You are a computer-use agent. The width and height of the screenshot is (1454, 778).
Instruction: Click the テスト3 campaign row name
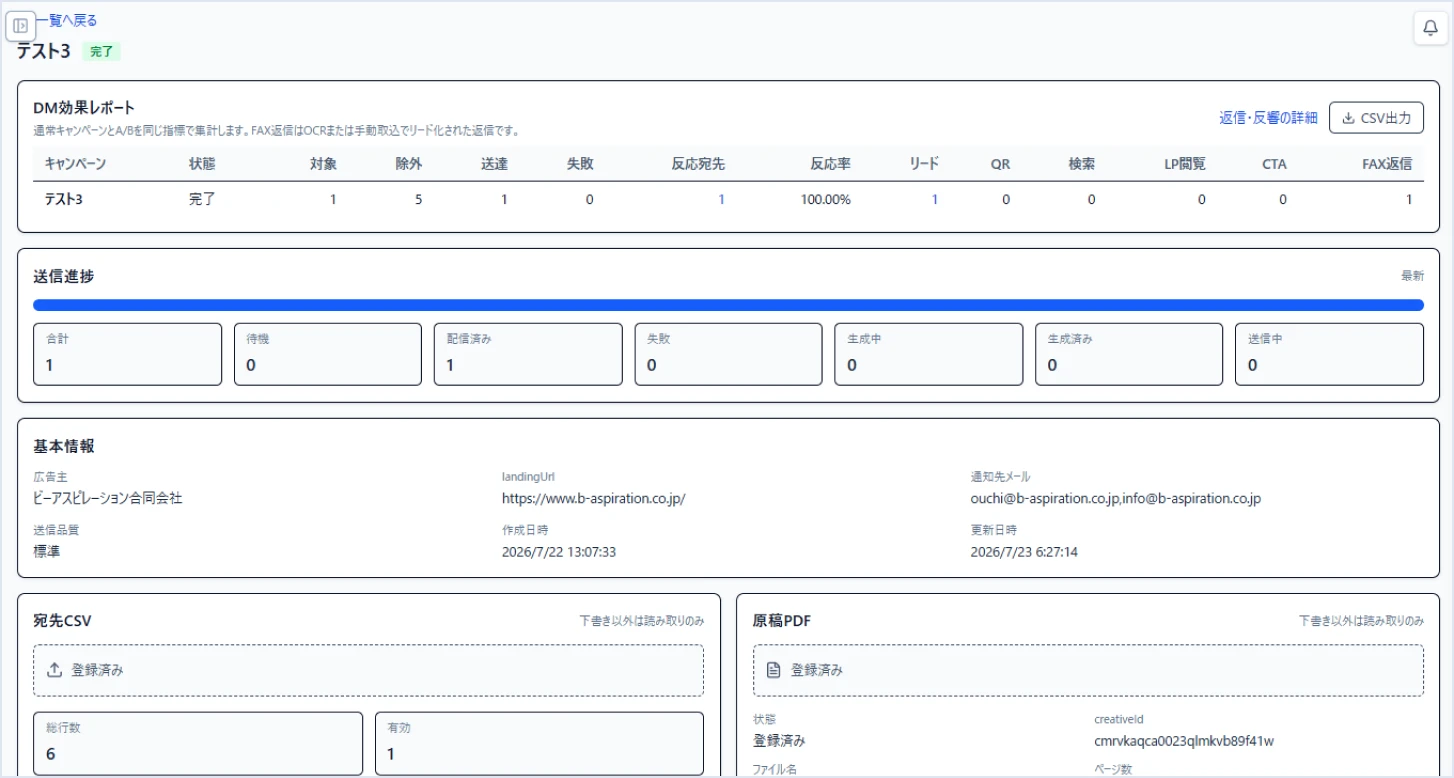[x=63, y=199]
